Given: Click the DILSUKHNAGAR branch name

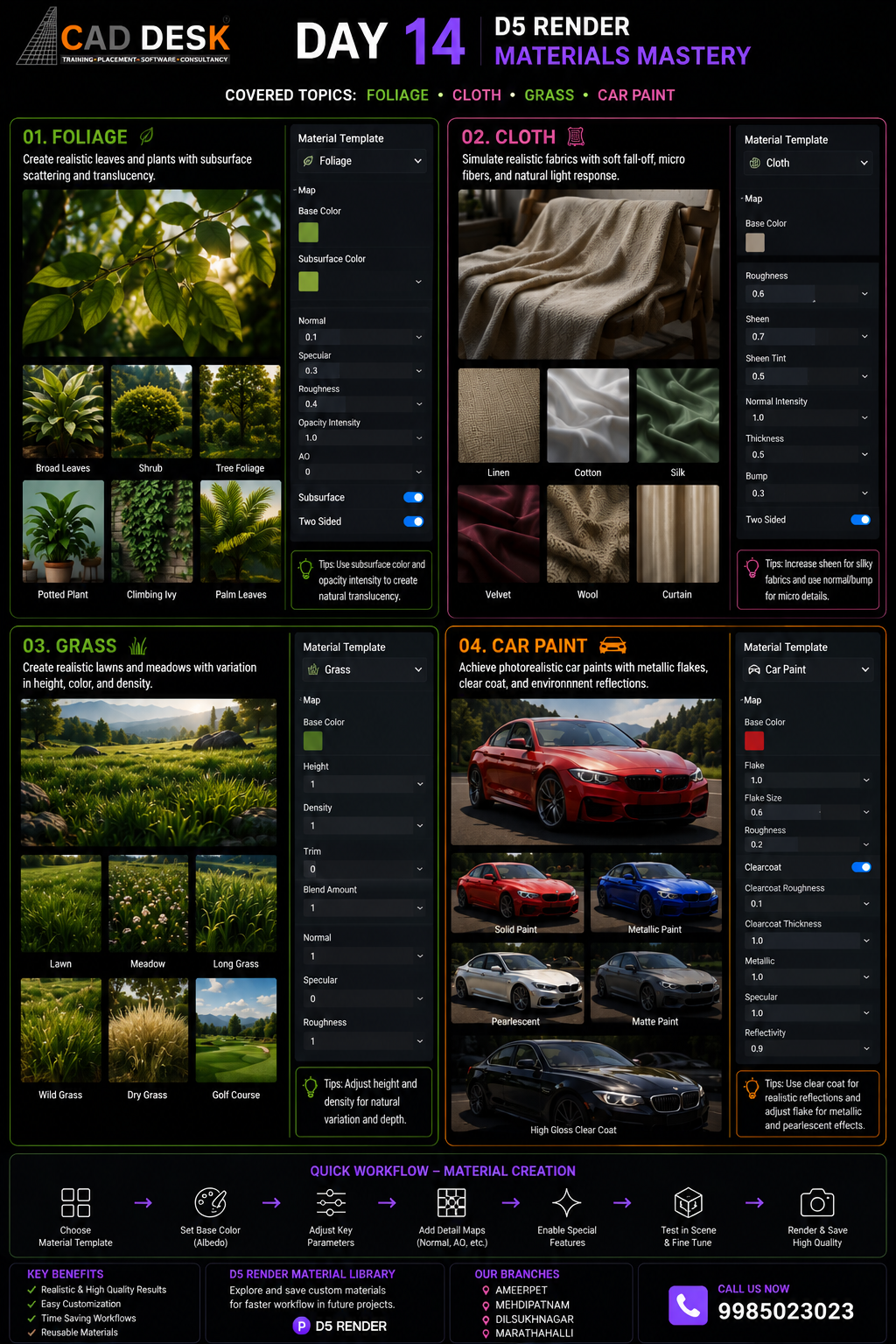Looking at the screenshot, I should pos(535,1319).
